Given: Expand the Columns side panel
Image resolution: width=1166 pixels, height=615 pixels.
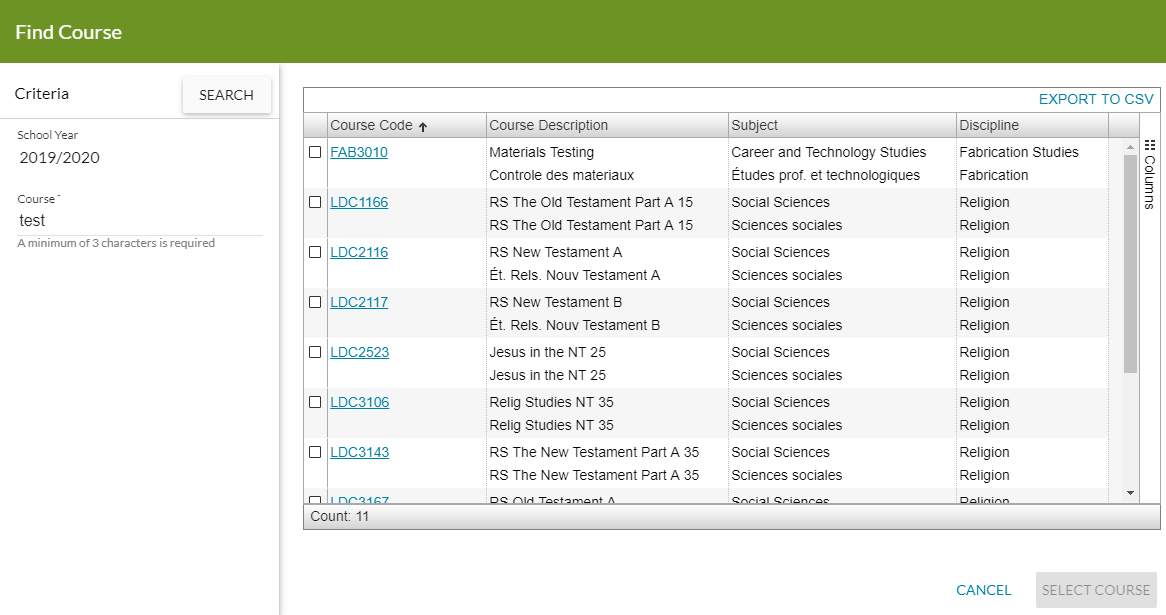Looking at the screenshot, I should pyautogui.click(x=1149, y=181).
